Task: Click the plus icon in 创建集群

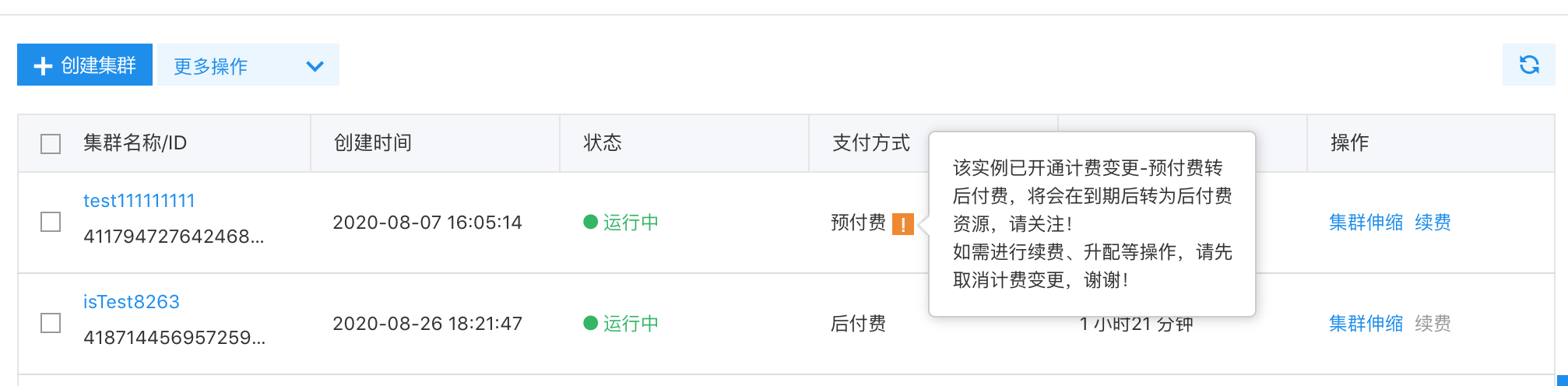Action: pos(43,66)
